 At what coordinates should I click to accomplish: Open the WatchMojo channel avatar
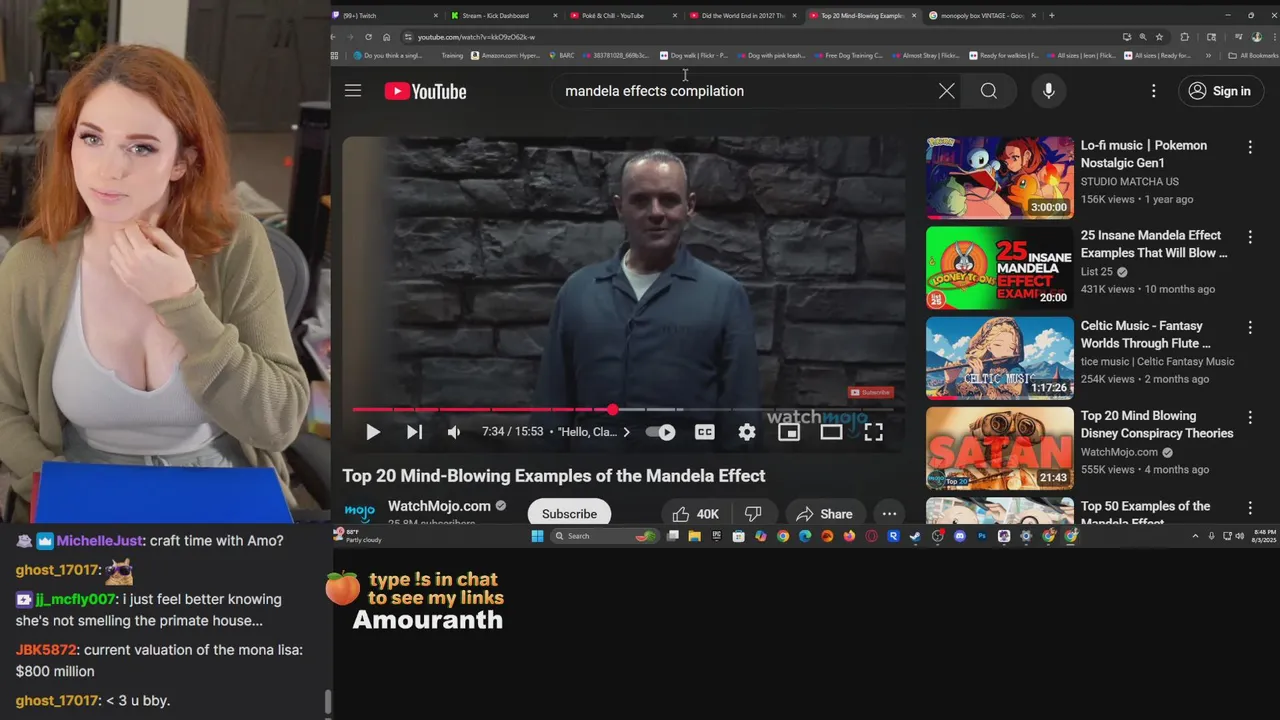coord(359,512)
